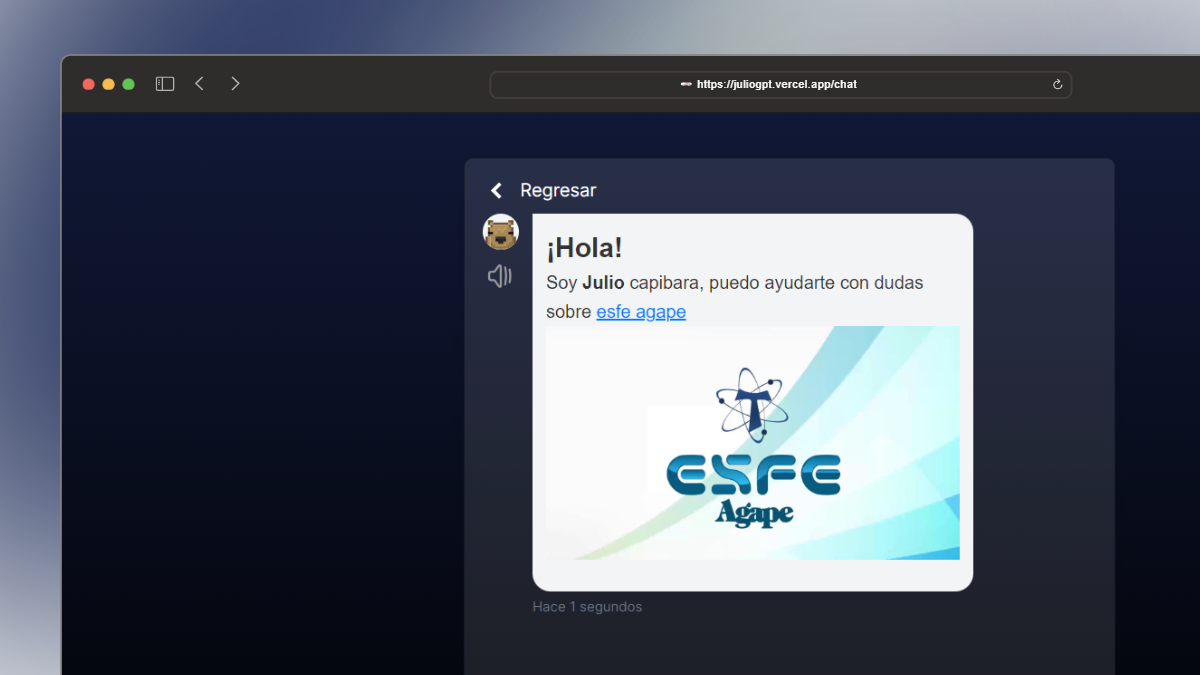Screen dimensions: 1200x675
Task: Open the esfe agape link
Action: point(641,311)
